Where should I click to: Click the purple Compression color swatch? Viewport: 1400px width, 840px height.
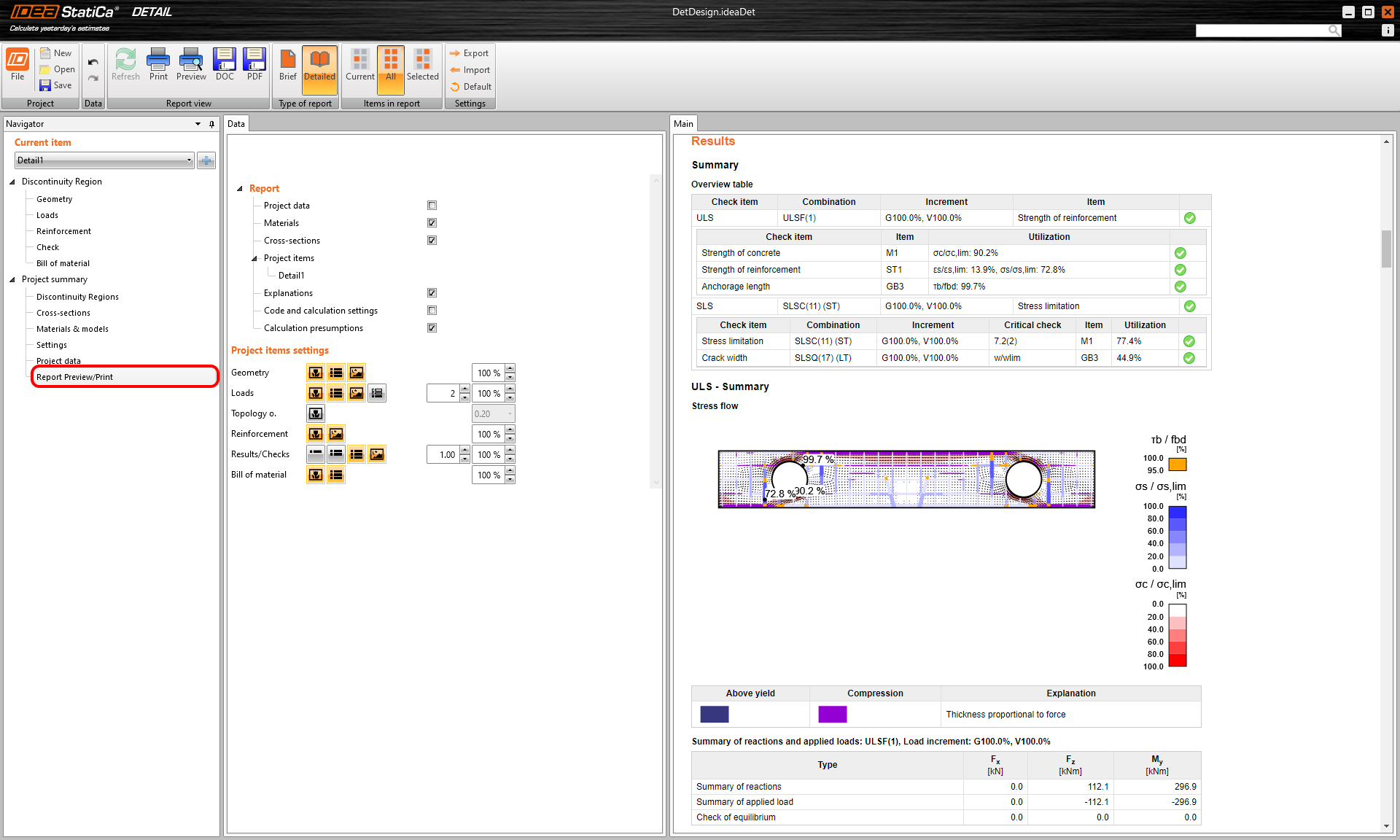832,715
